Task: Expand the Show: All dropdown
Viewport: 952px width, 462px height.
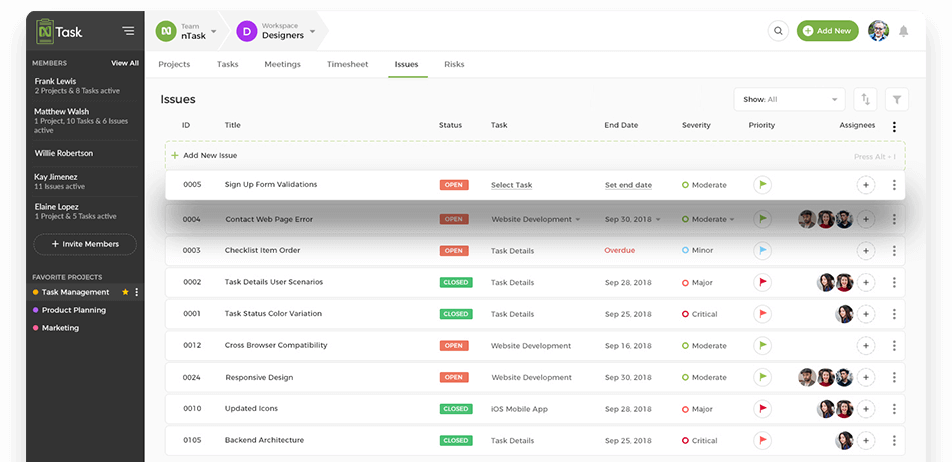Action: click(x=789, y=99)
